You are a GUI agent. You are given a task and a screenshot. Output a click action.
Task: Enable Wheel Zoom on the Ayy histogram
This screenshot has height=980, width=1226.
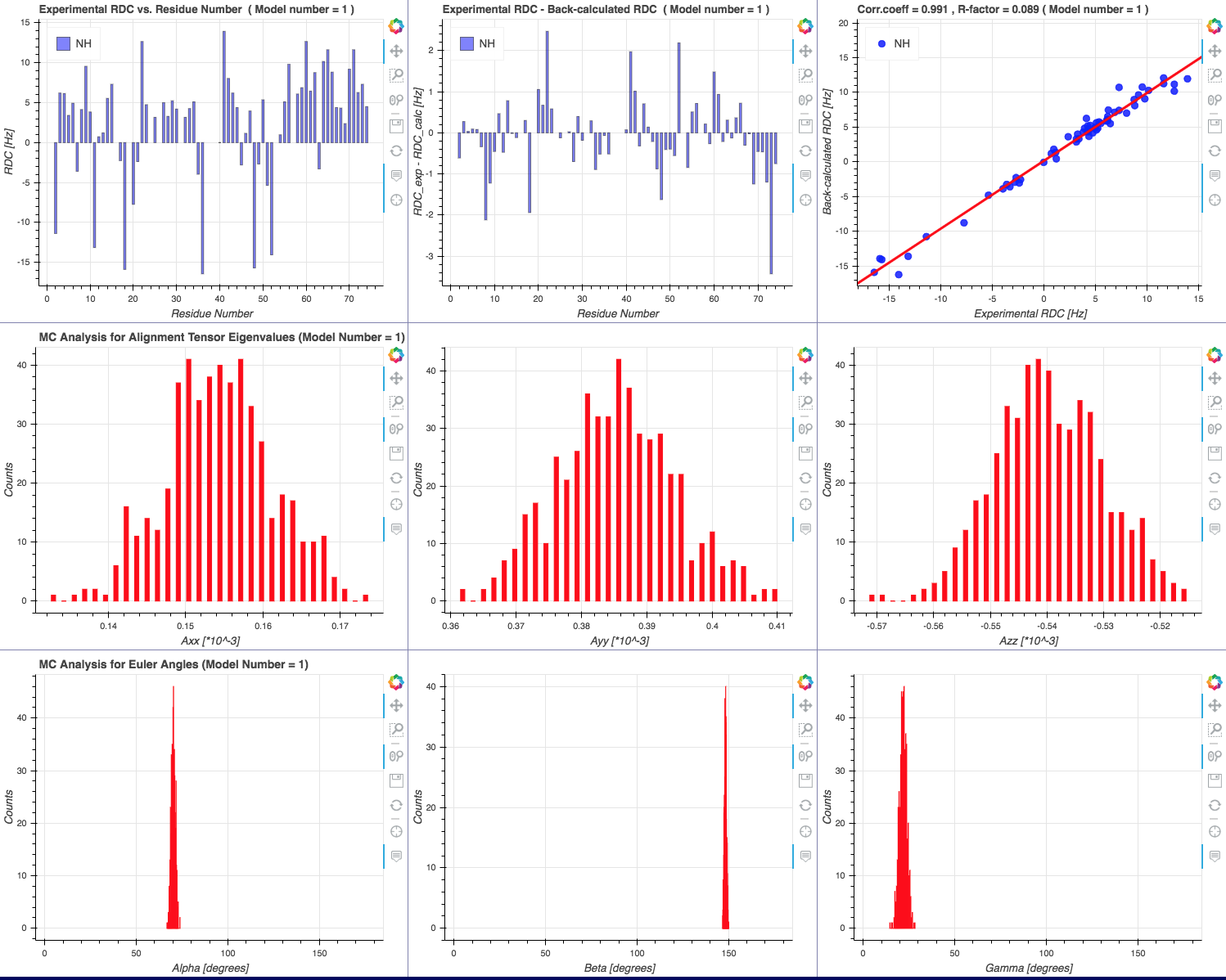pyautogui.click(x=805, y=429)
